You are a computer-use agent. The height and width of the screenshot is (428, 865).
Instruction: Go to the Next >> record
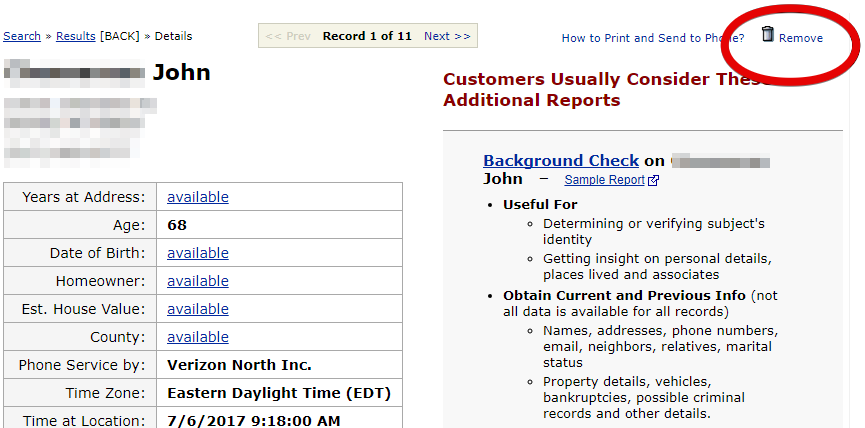446,36
